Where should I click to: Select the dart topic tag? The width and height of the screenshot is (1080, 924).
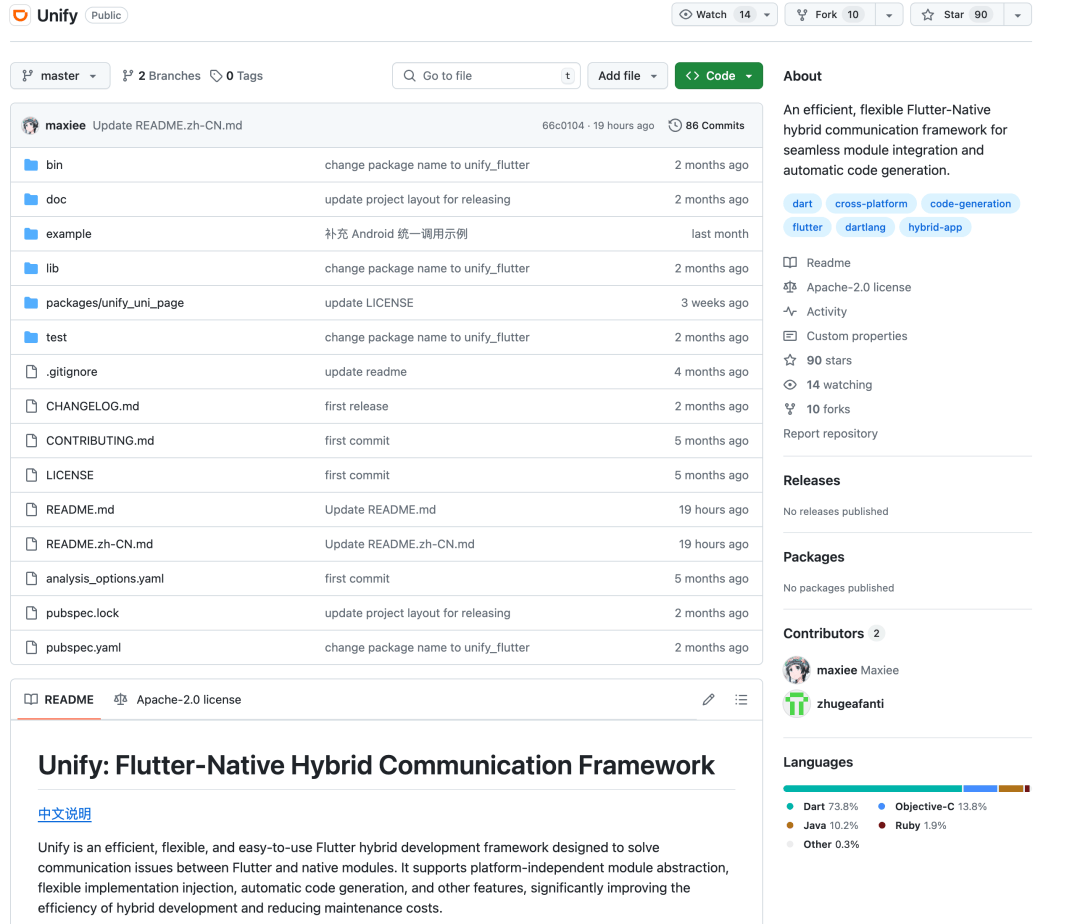802,204
